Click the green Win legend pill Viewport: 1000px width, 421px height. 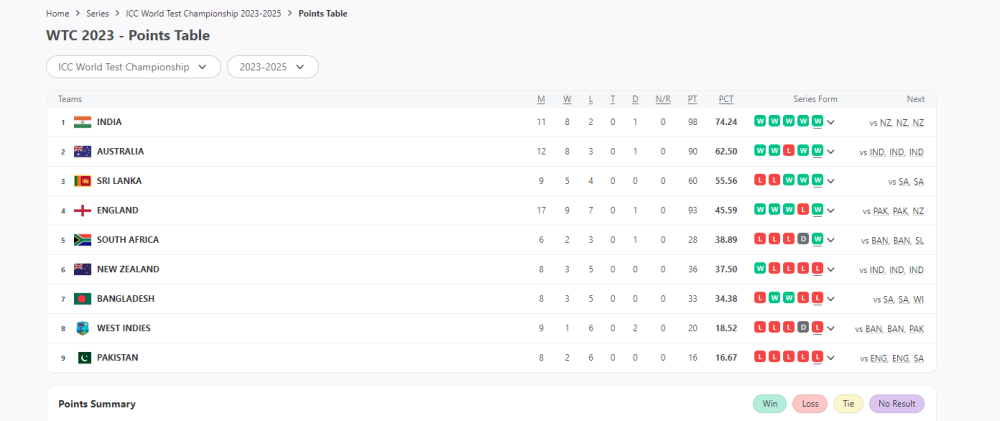(x=770, y=404)
